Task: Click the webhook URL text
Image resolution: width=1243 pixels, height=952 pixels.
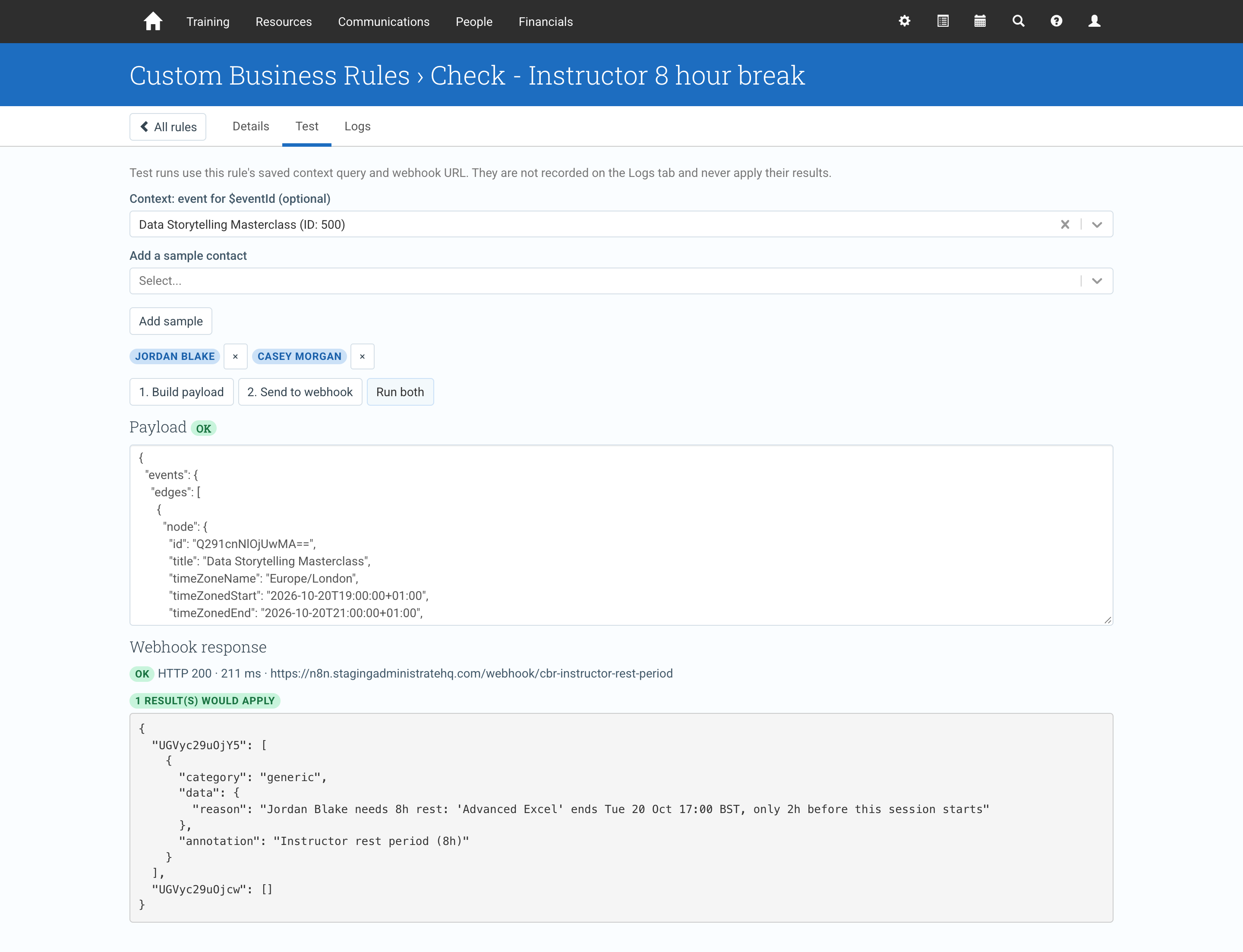Action: [472, 673]
